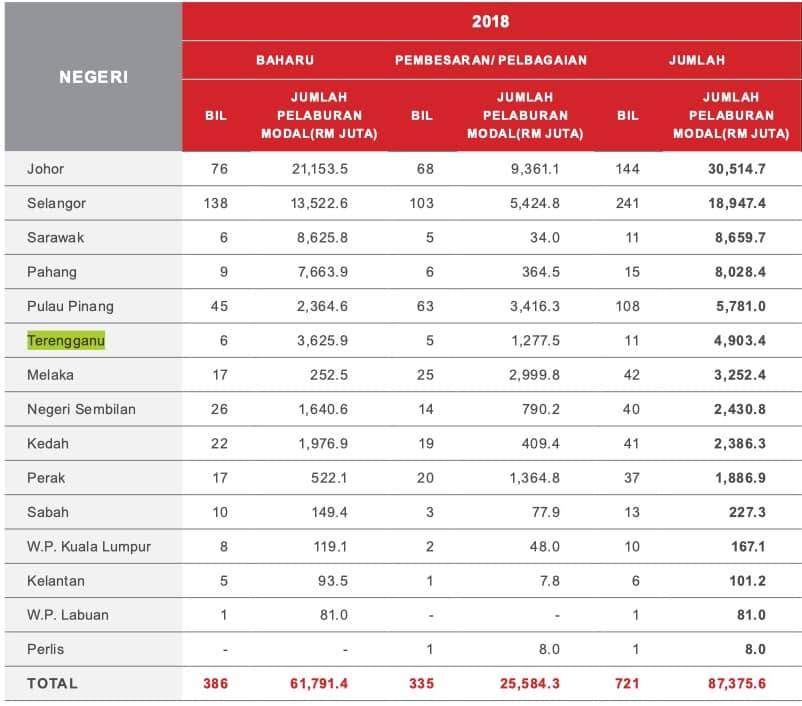Viewport: 802px width, 706px height.
Task: Select the total new investment 61,791.4
Action: 319,683
